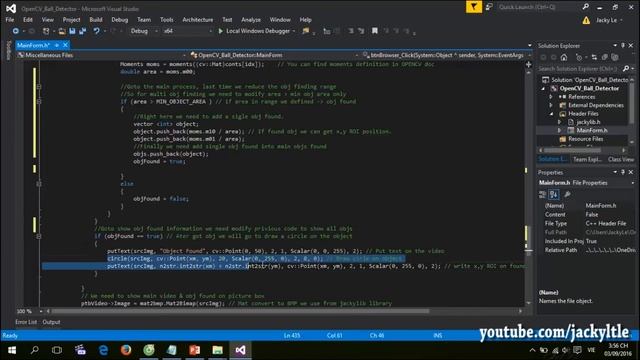Screen dimensions: 640x360
Task: Expand the External Dependencies node
Action: pos(551,105)
